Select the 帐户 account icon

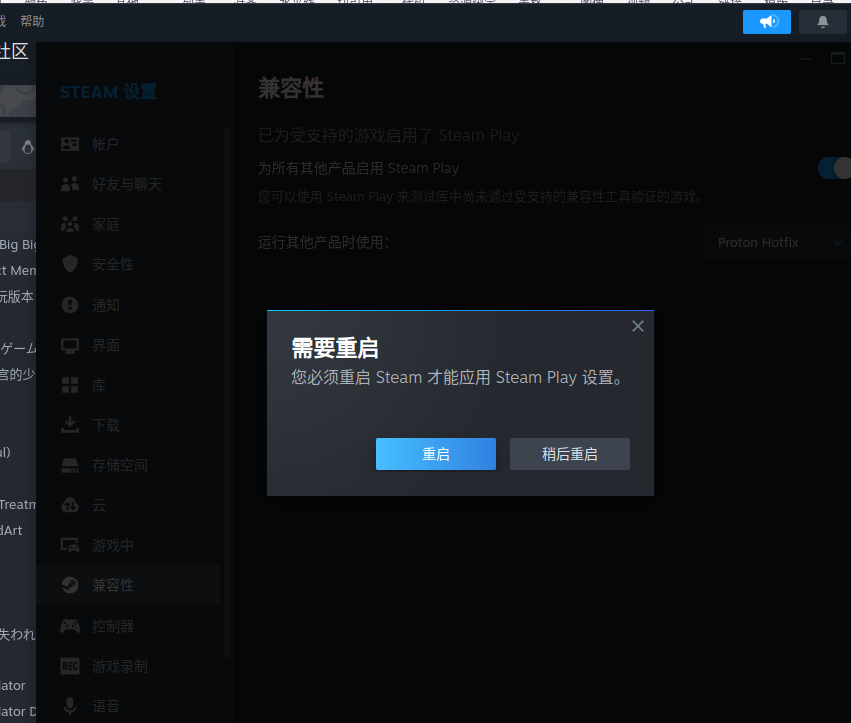coord(70,144)
